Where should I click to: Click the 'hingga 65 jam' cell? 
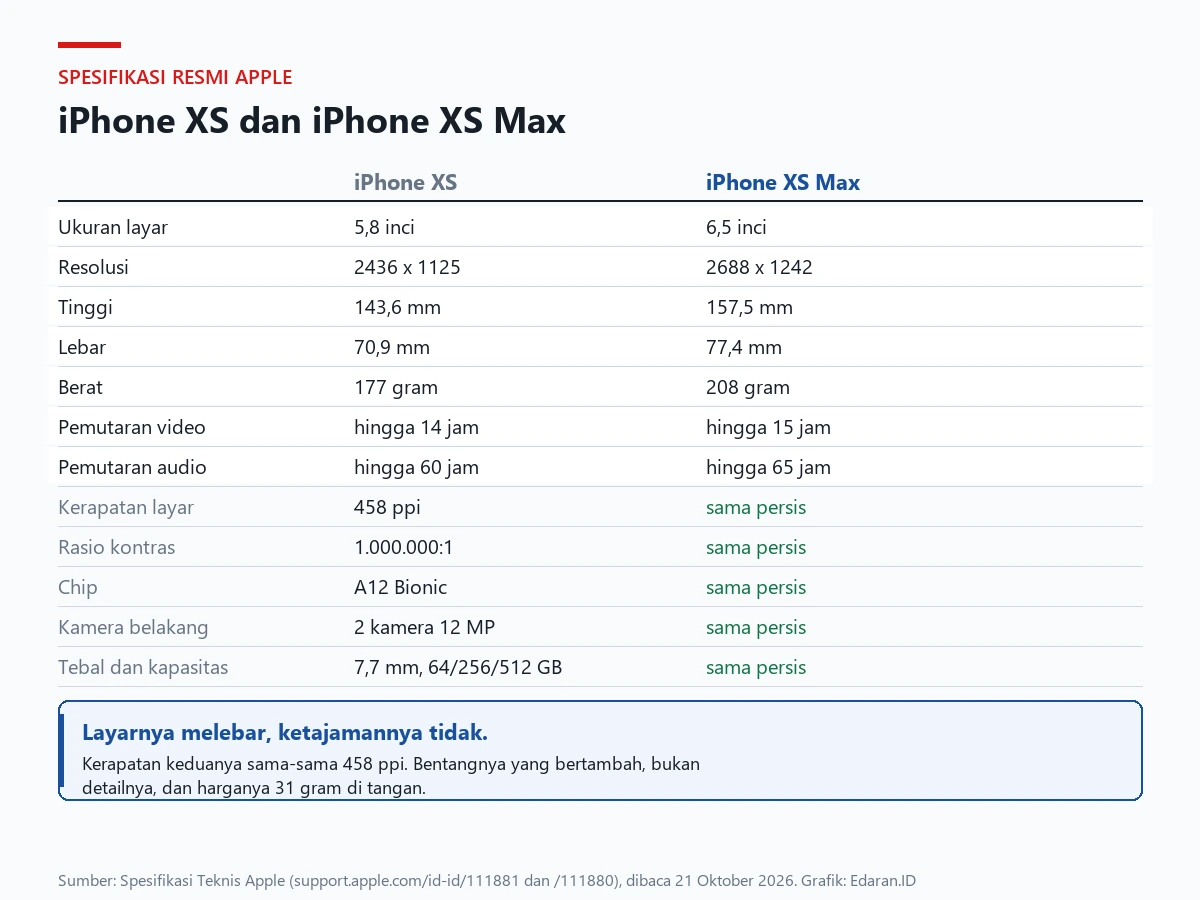[768, 467]
